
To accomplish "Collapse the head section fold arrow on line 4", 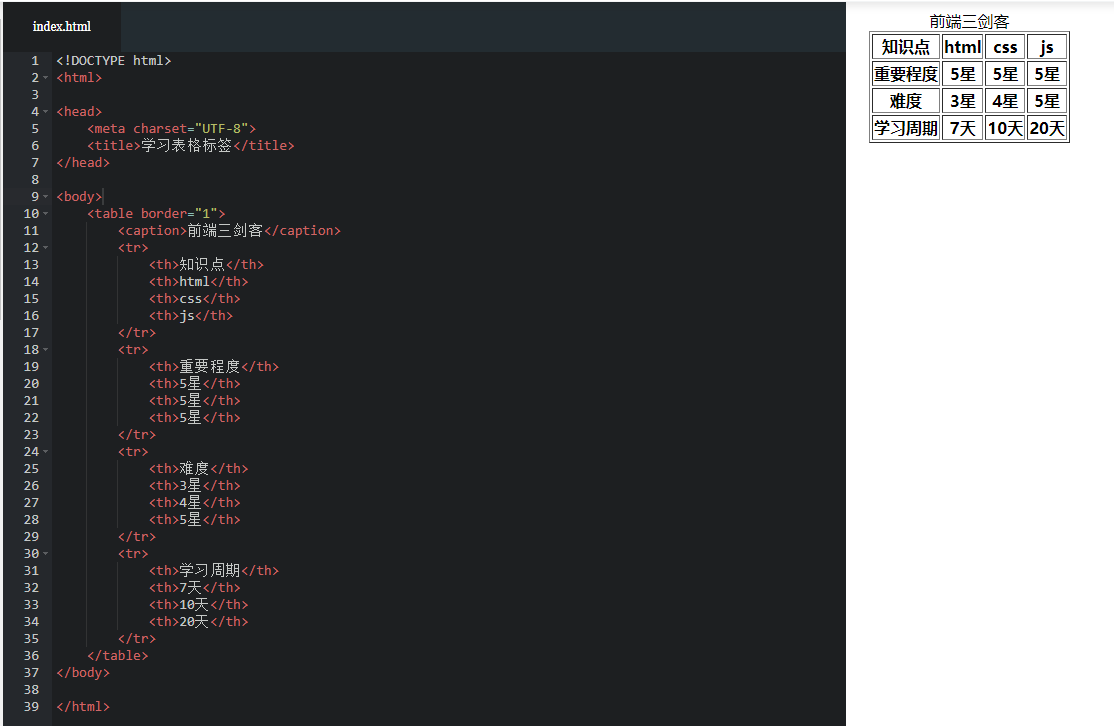I will tap(46, 112).
